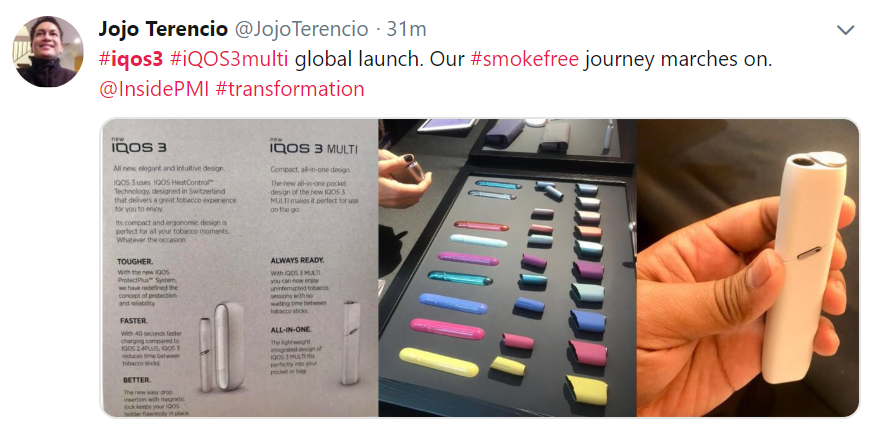Open the white IQOS in hand photo
873x431 pixels.
click(x=748, y=267)
